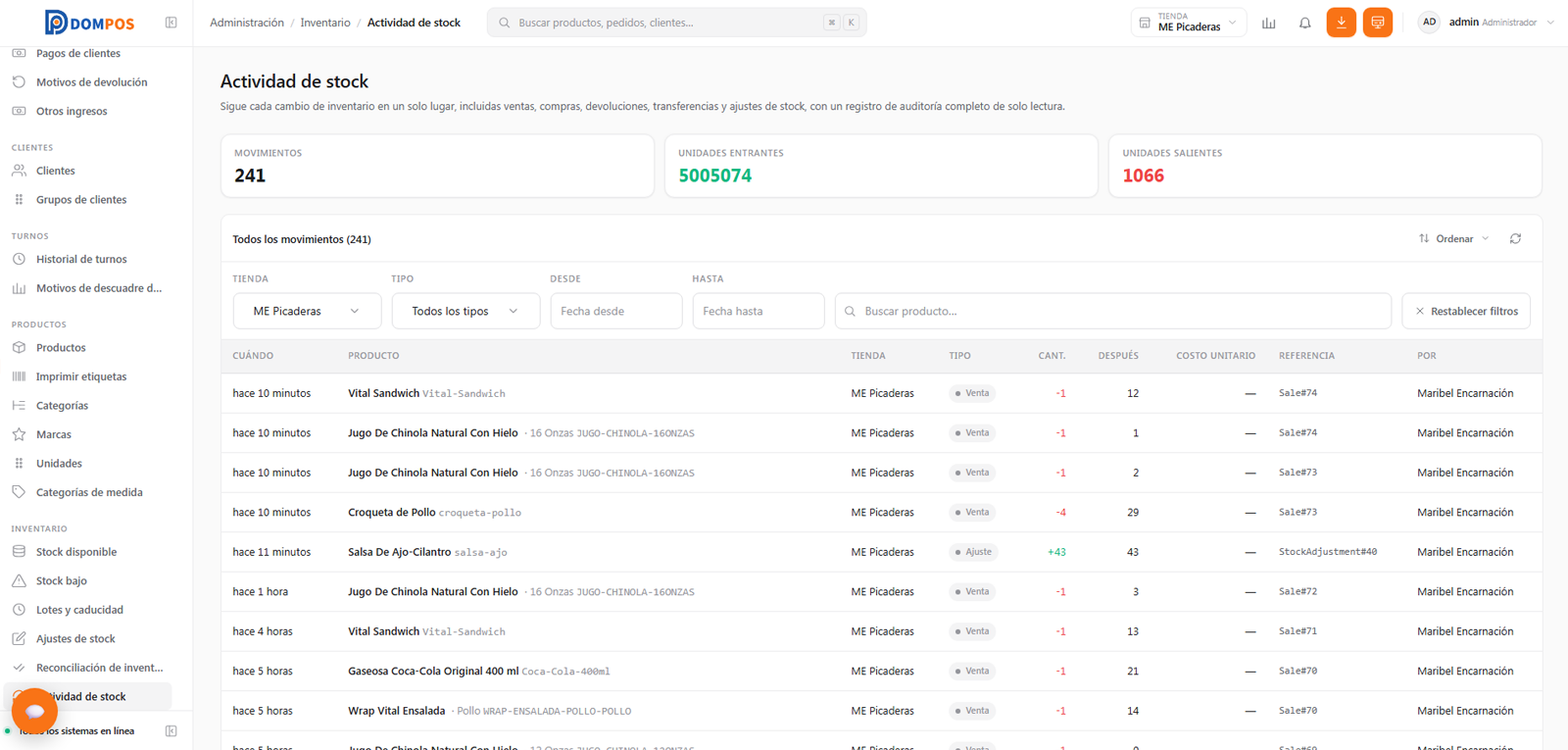This screenshot has height=750, width=1568.
Task: Click the Buscar producto search field
Action: coord(1113,311)
